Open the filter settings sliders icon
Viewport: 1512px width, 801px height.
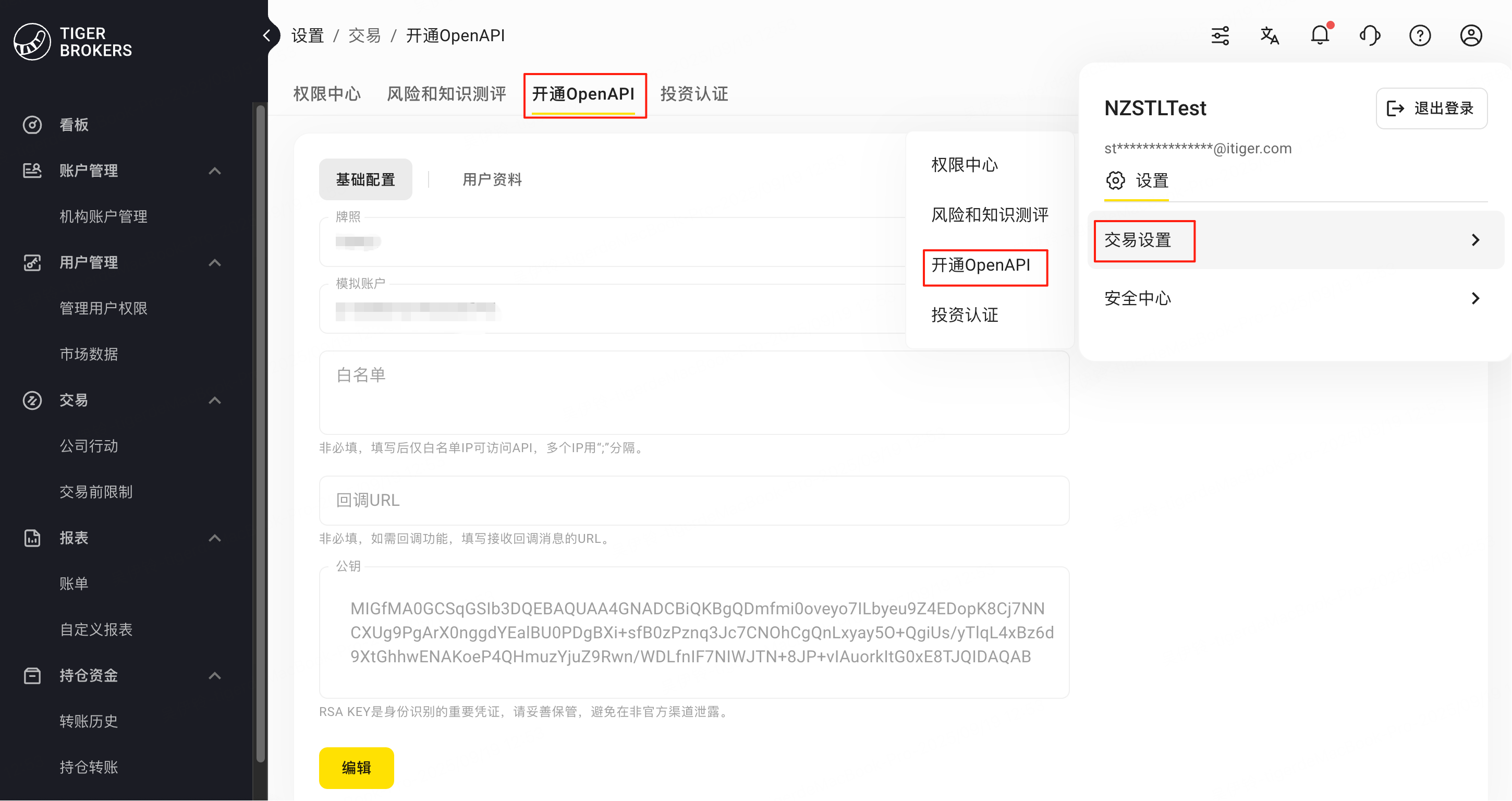click(1220, 36)
